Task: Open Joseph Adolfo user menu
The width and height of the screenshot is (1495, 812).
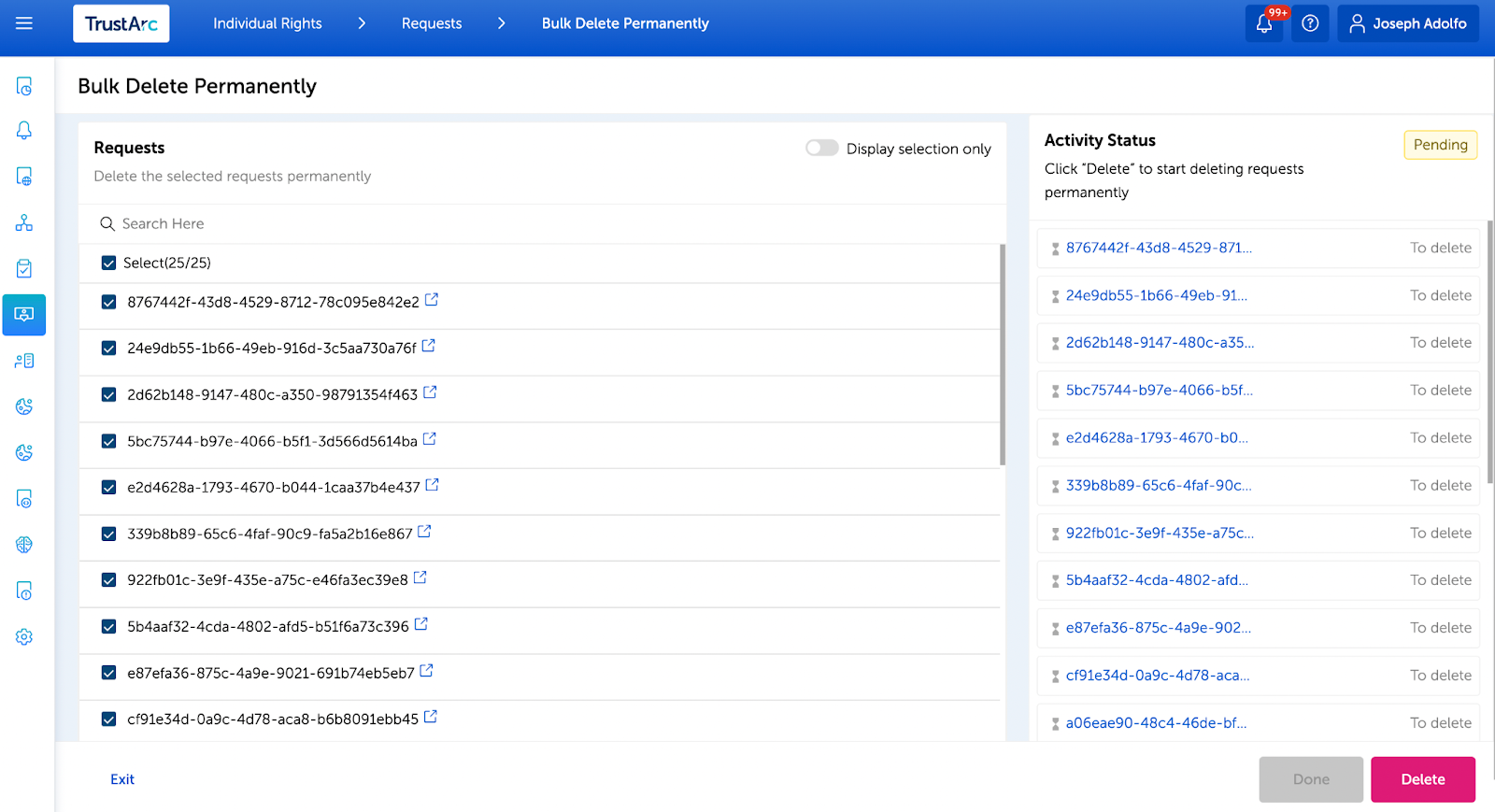Action: click(x=1408, y=23)
